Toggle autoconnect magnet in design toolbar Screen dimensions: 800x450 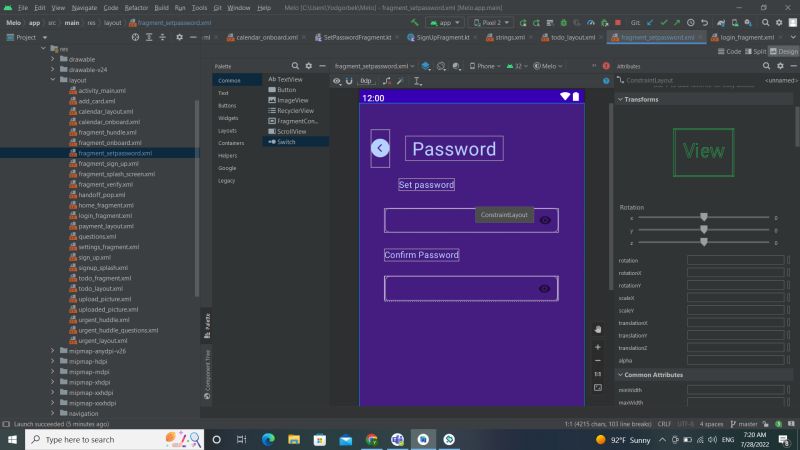click(349, 81)
